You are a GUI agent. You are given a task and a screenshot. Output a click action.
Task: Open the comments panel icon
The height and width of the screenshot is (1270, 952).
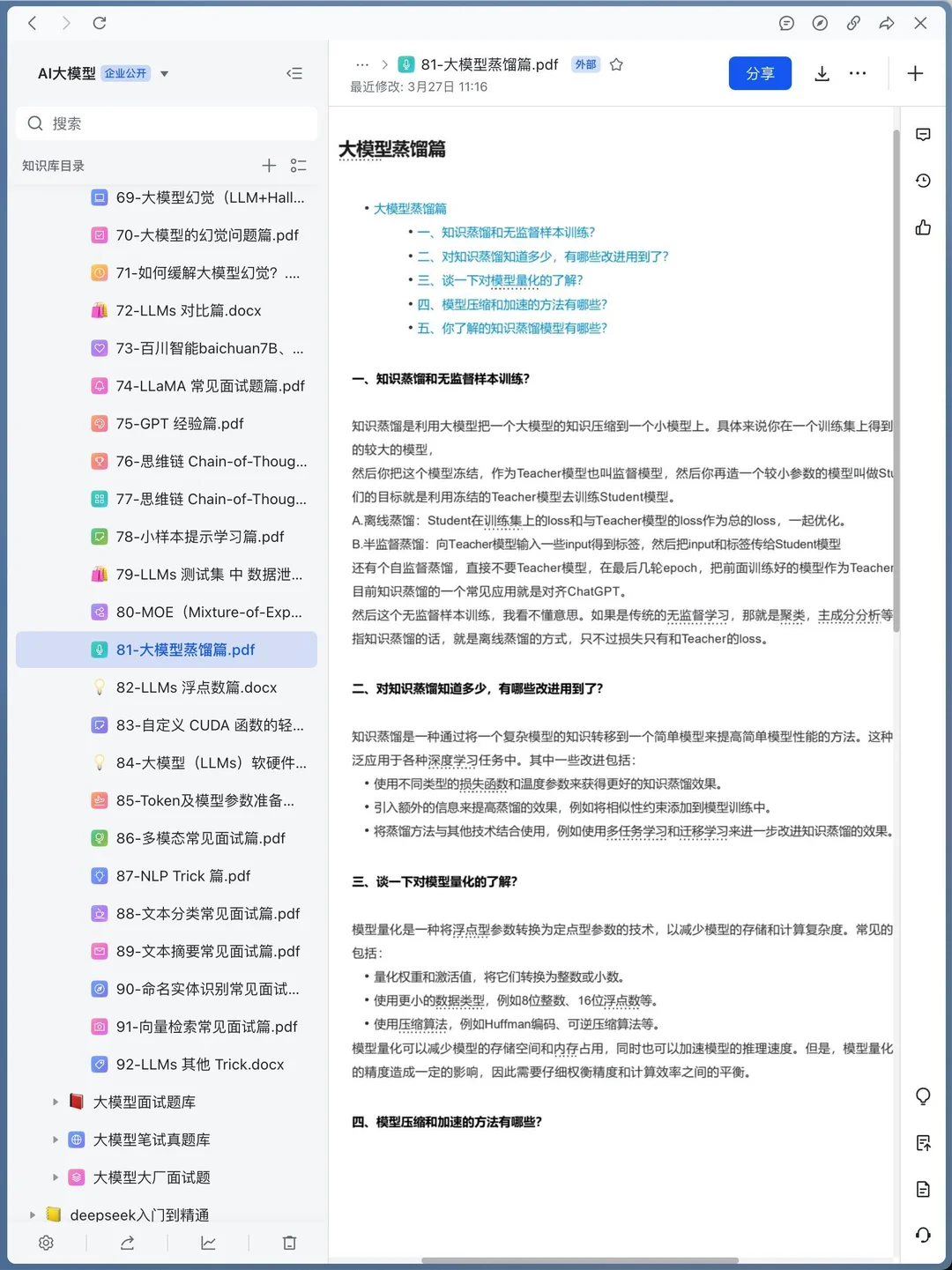(923, 134)
